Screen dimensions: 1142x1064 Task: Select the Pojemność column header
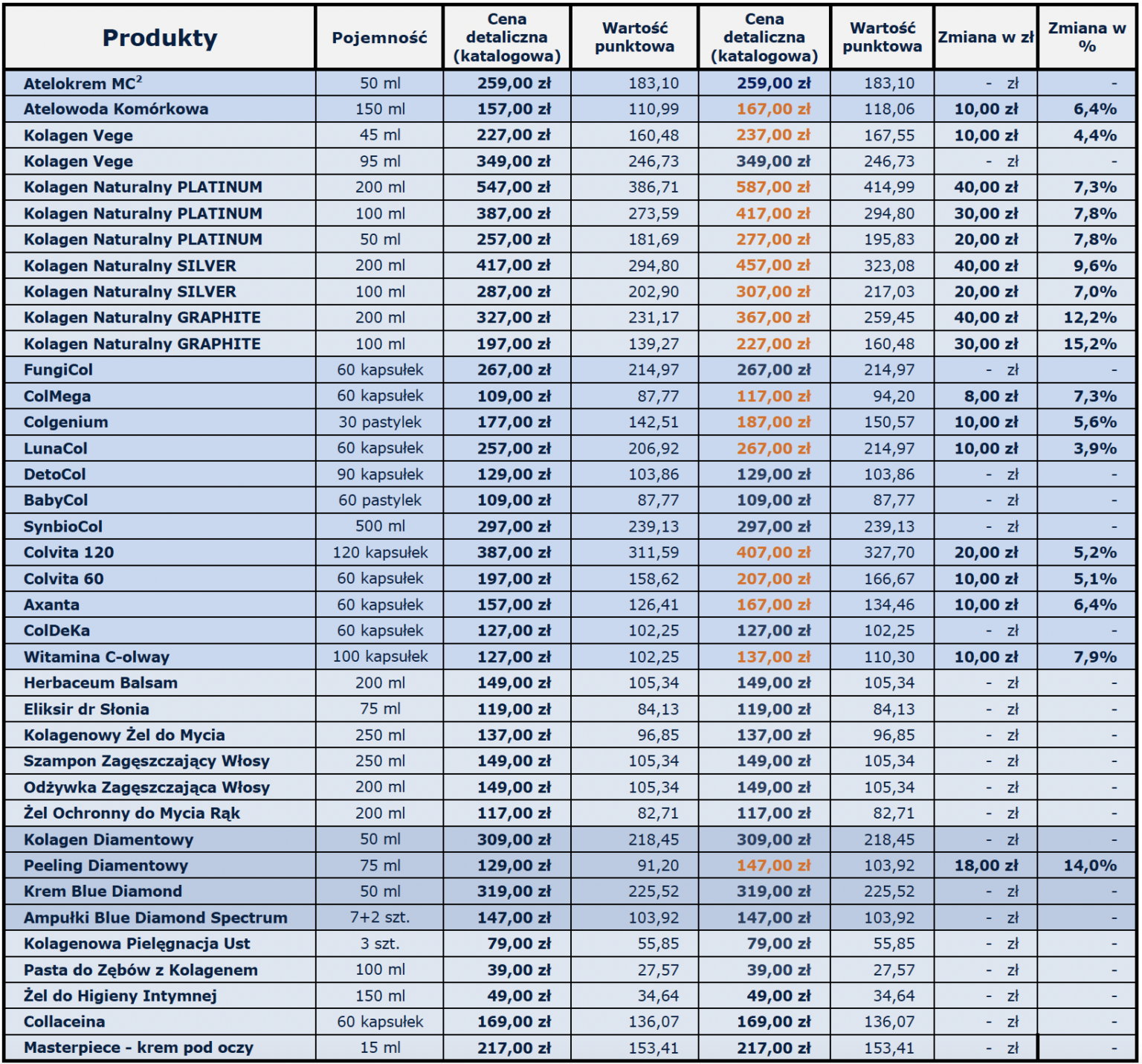click(x=379, y=38)
